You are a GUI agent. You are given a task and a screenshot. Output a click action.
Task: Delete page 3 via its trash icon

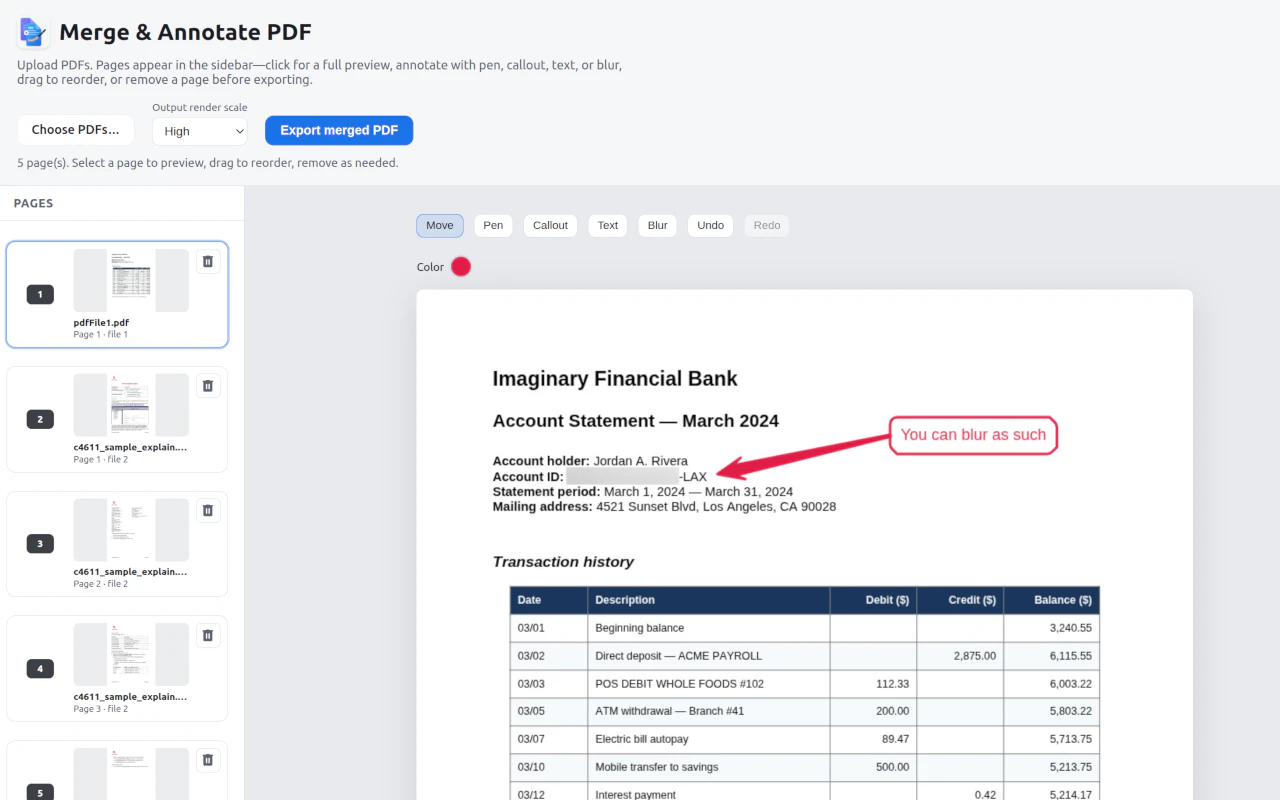coord(208,510)
